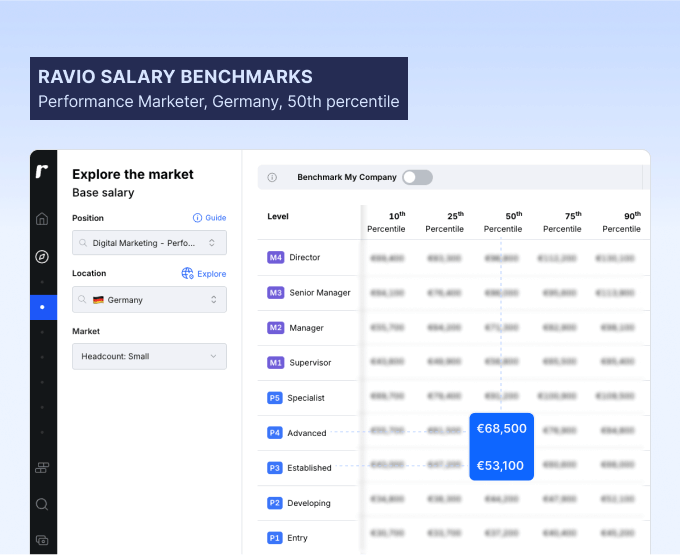Click the Market field label

(x=86, y=331)
